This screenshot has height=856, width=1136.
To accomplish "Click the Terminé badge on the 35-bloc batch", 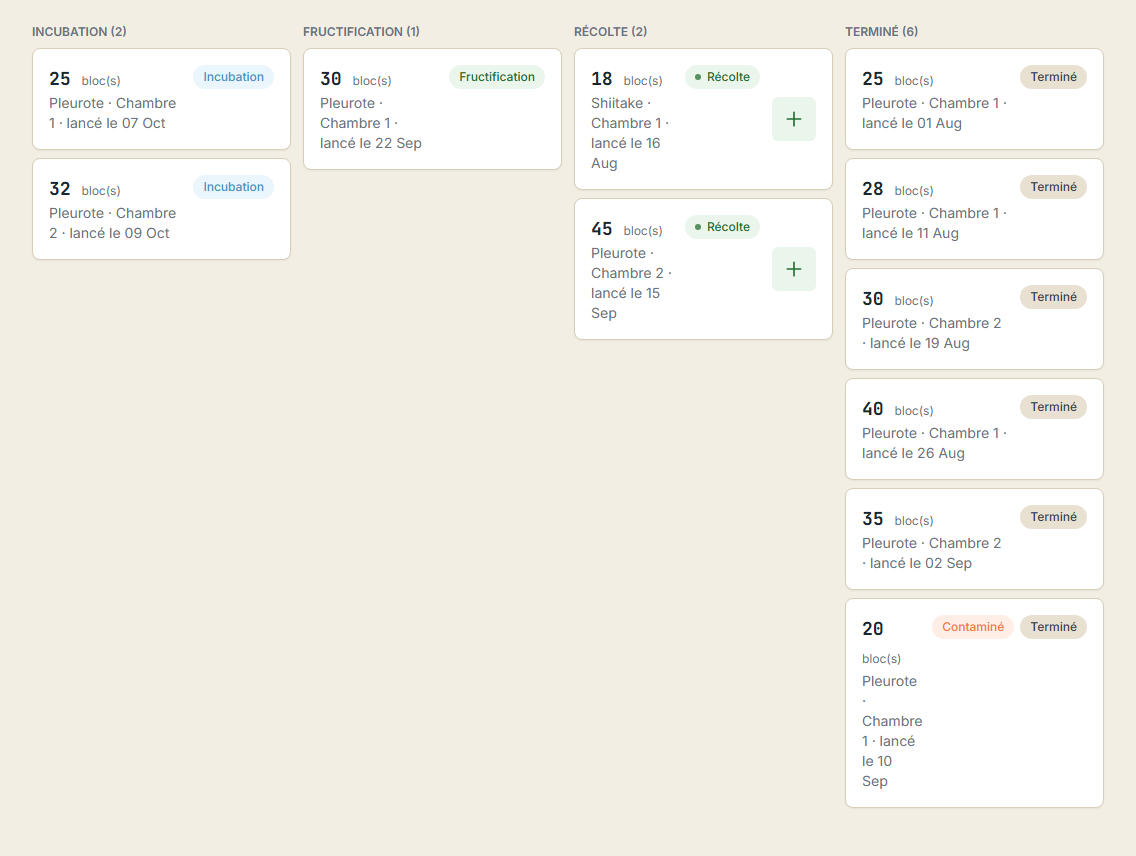I will pos(1053,517).
